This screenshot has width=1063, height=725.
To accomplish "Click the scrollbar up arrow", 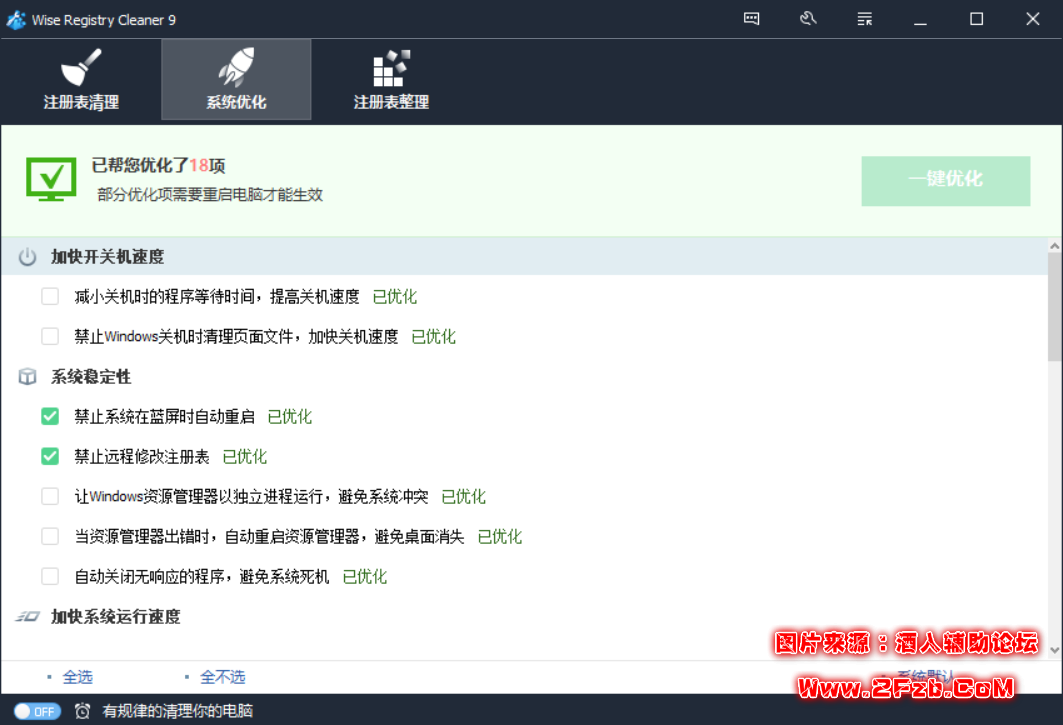I will pos(1055,246).
